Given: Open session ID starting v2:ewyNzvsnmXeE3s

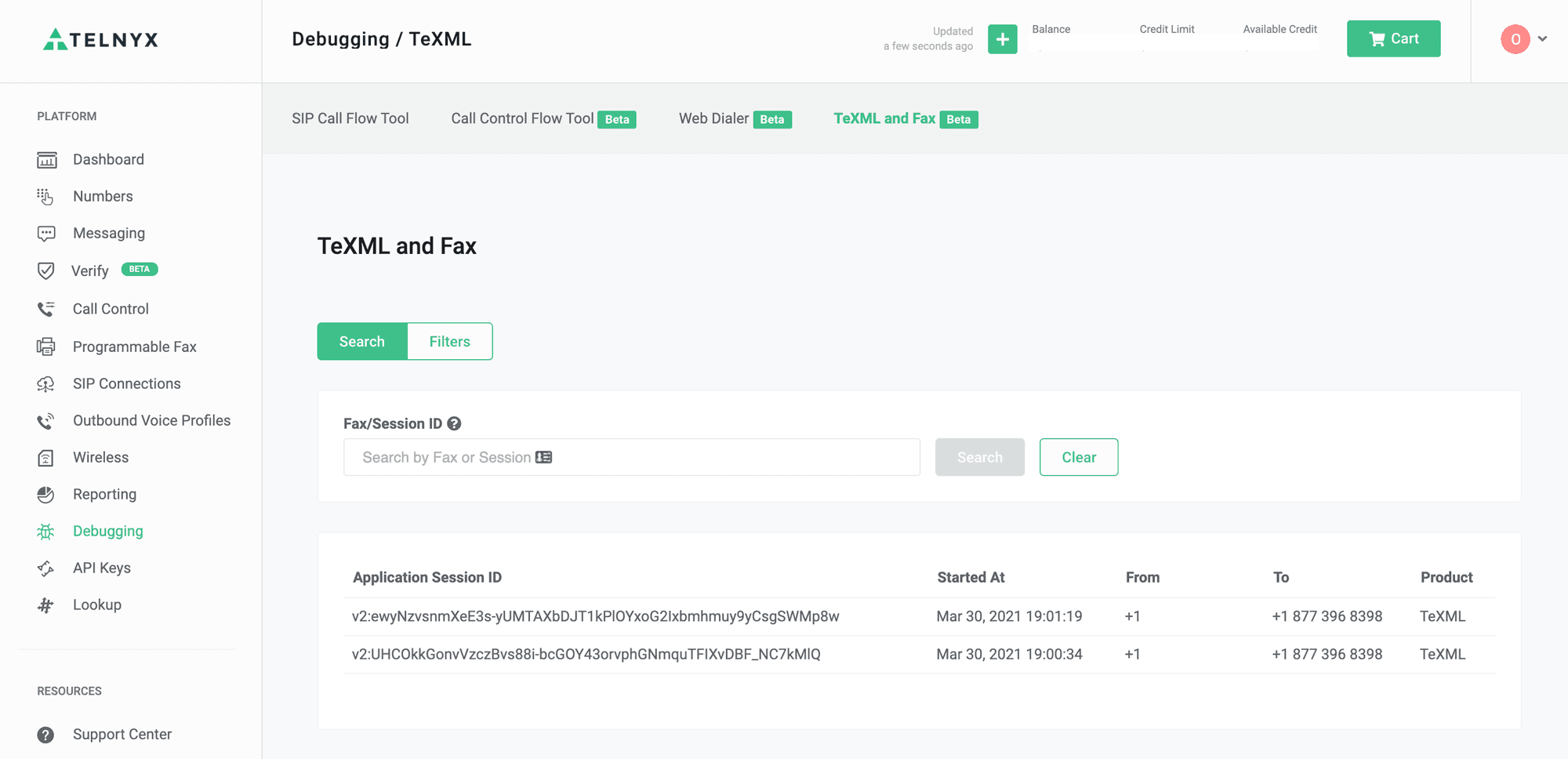Looking at the screenshot, I should (595, 617).
